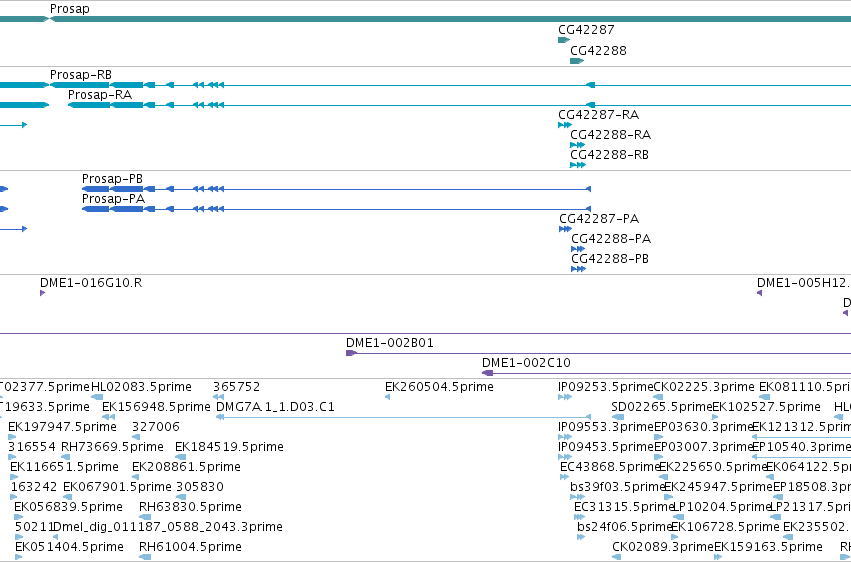This screenshot has width=851, height=562.
Task: Select the CK02225.3prime label
Action: click(x=704, y=387)
